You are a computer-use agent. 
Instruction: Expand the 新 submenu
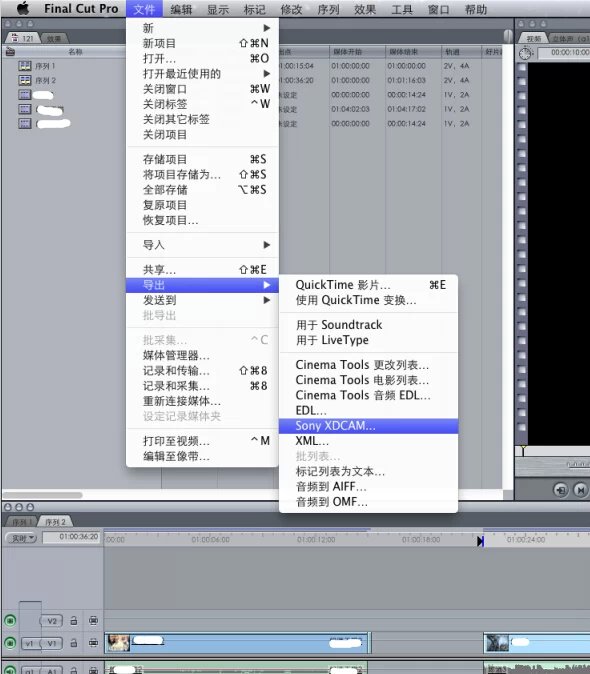[x=202, y=28]
